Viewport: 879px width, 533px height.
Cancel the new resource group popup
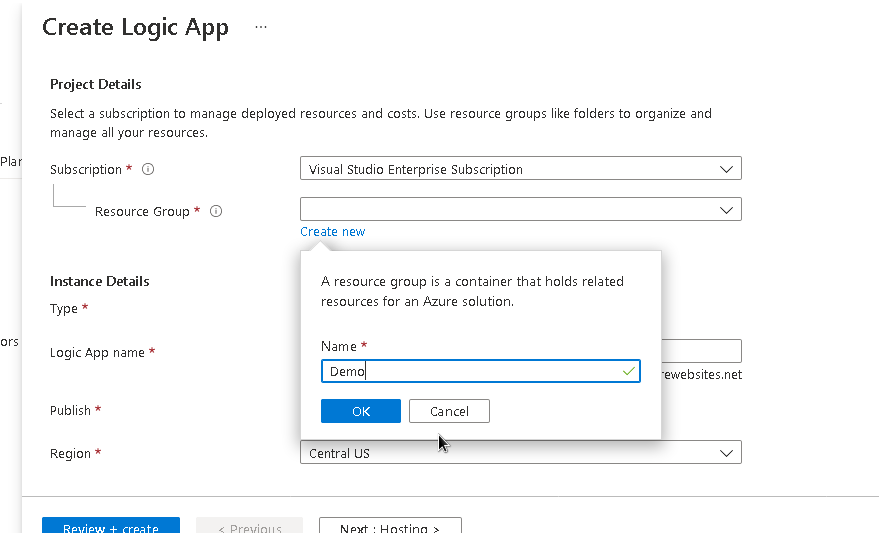point(449,411)
